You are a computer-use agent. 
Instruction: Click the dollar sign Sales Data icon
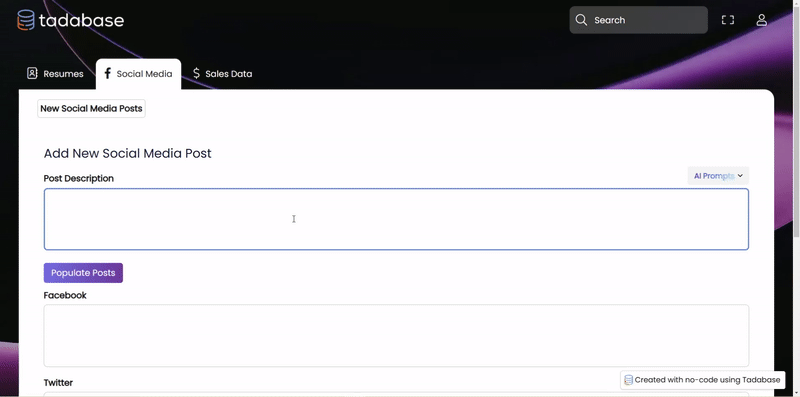coord(196,73)
